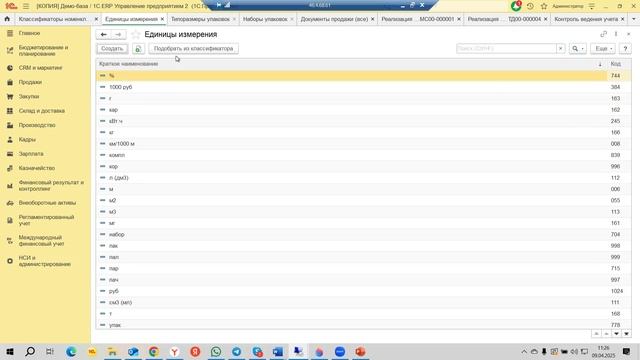640x360 pixels.
Task: Click the Создать button
Action: (112, 49)
